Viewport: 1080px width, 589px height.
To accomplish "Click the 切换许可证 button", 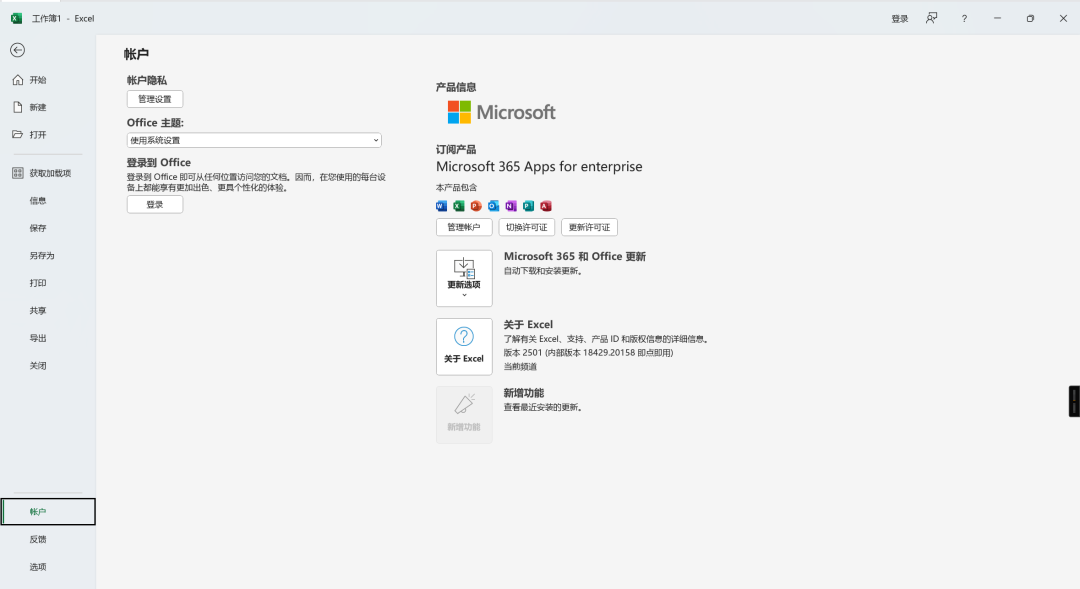I will [x=527, y=227].
